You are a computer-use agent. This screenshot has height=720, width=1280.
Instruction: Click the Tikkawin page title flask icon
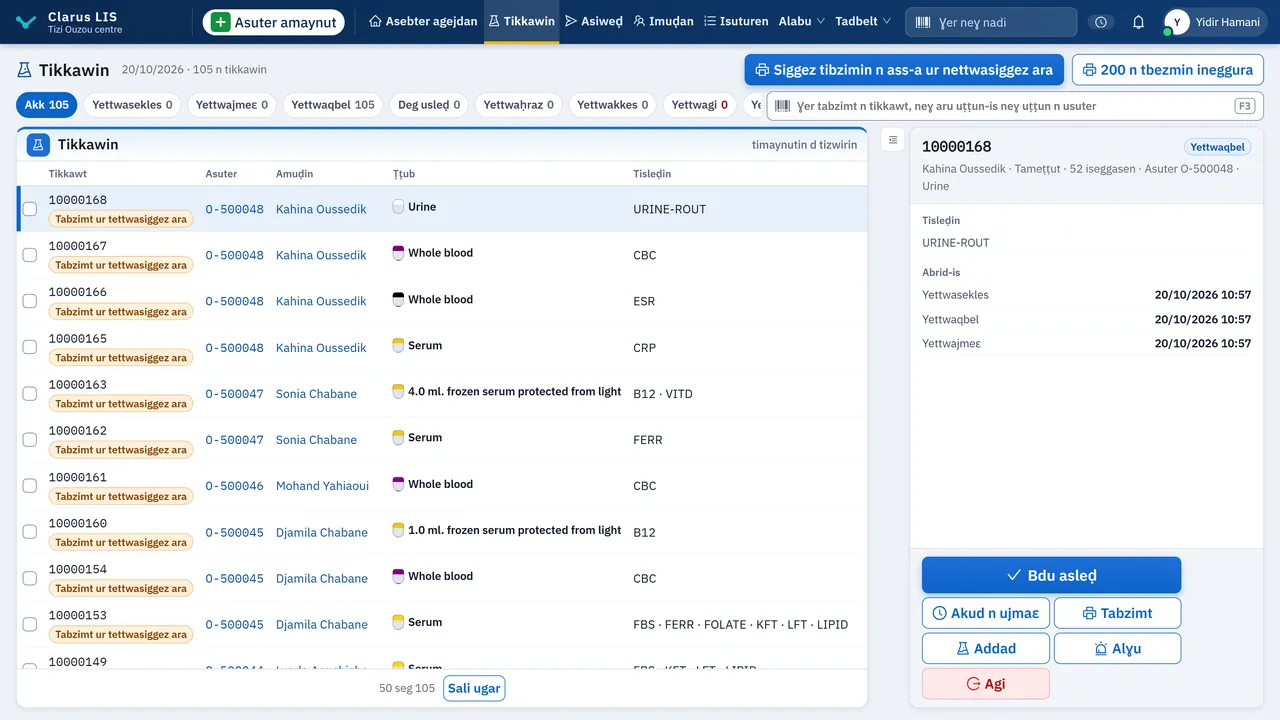tap(24, 70)
